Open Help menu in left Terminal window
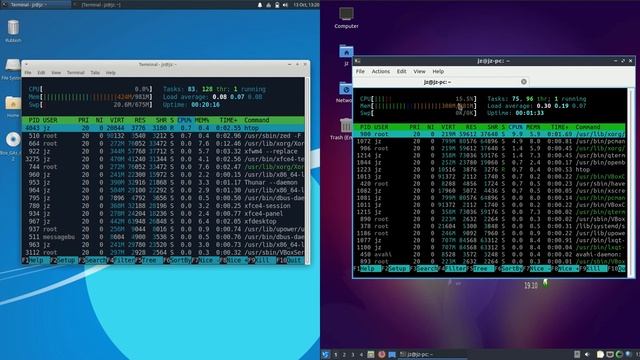This screenshot has height=360, width=640. (111, 73)
